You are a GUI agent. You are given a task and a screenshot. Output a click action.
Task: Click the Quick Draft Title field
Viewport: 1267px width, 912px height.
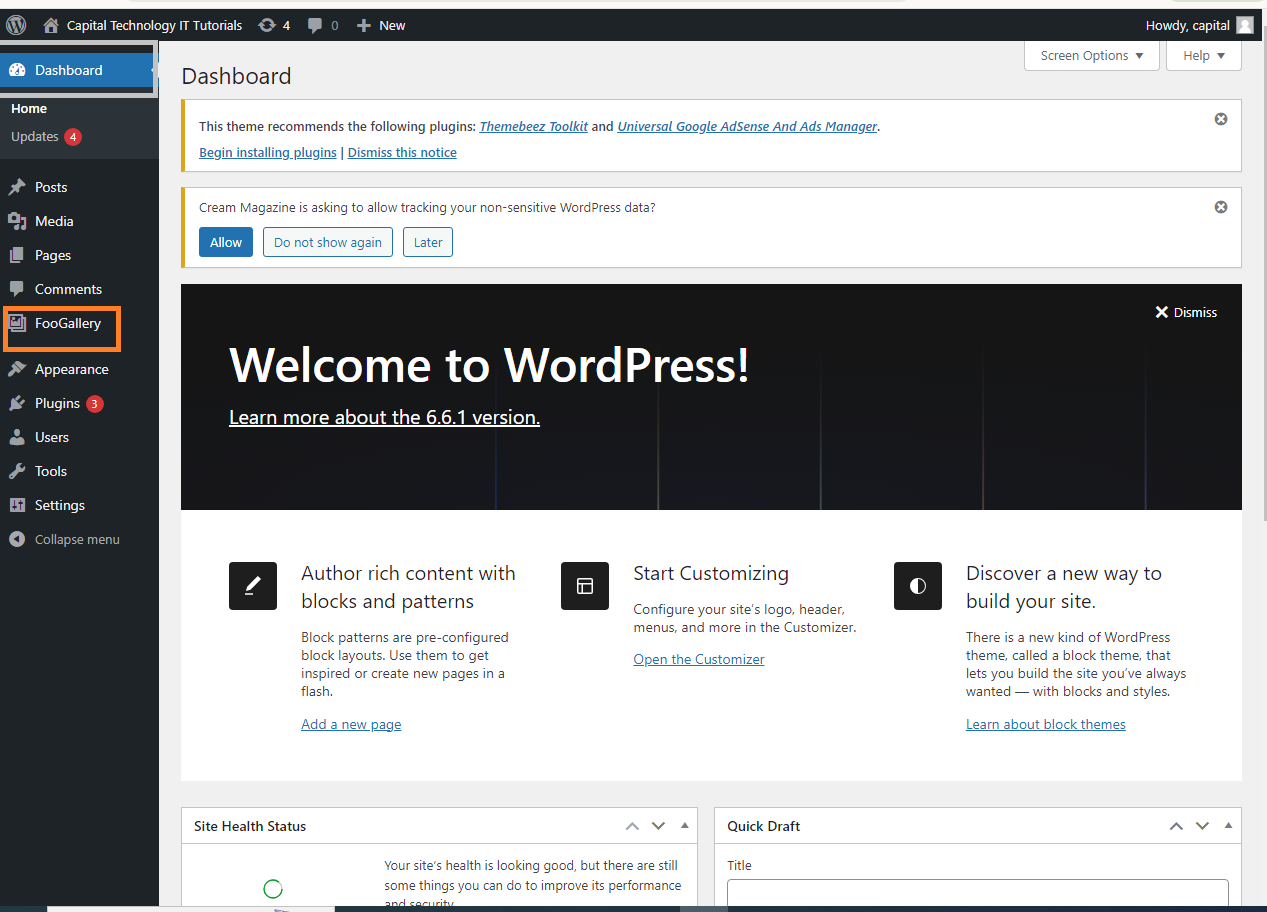click(x=977, y=893)
